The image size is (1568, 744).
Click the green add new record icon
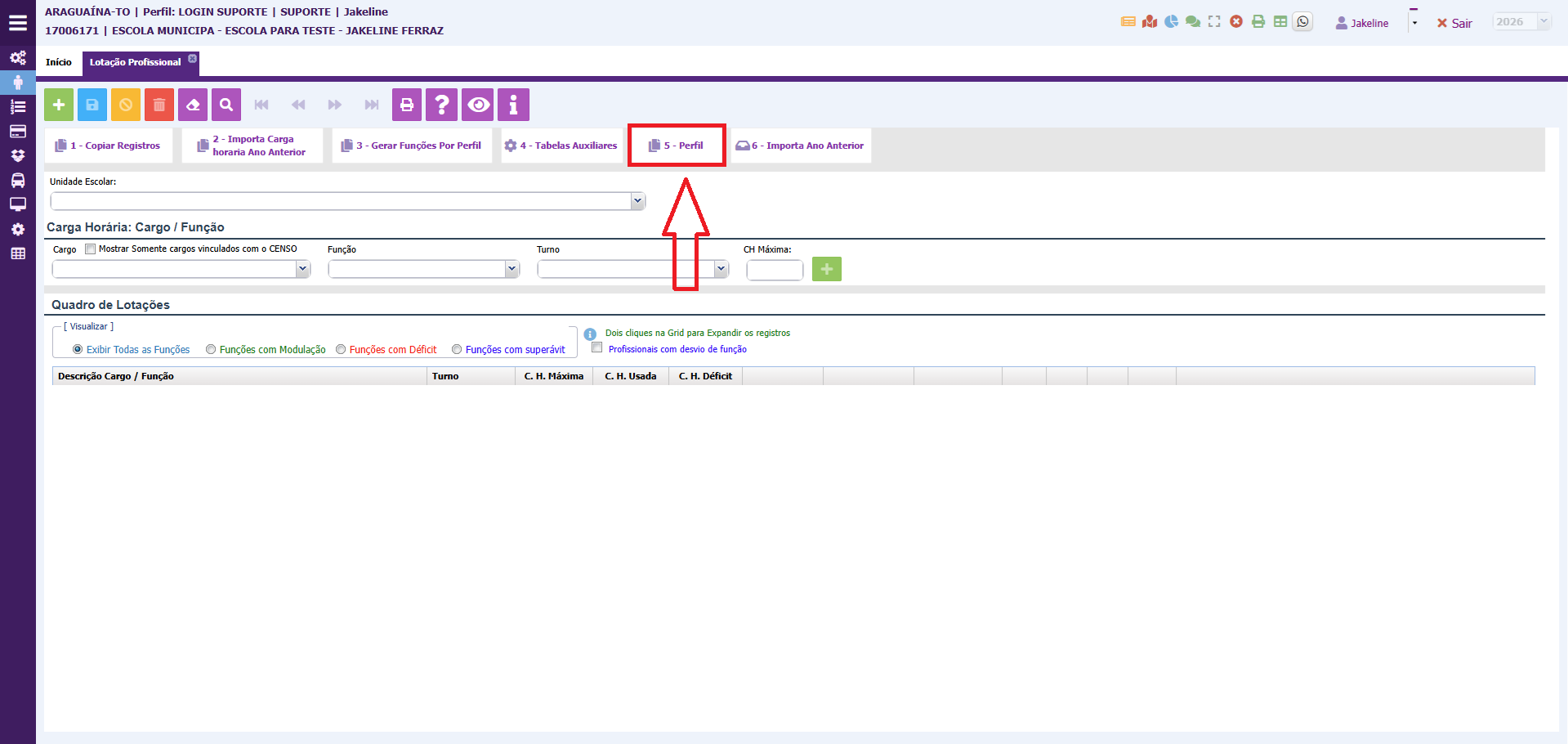(x=59, y=105)
